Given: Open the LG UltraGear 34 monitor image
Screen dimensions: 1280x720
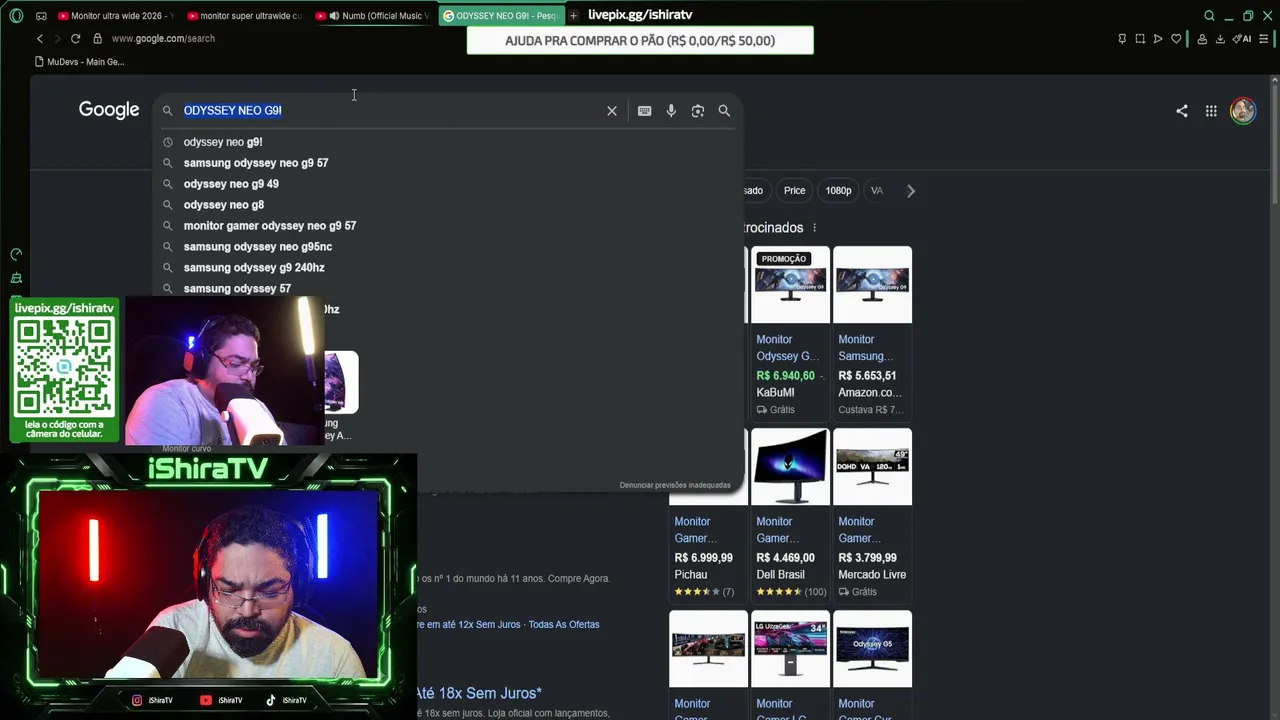Looking at the screenshot, I should [790, 649].
